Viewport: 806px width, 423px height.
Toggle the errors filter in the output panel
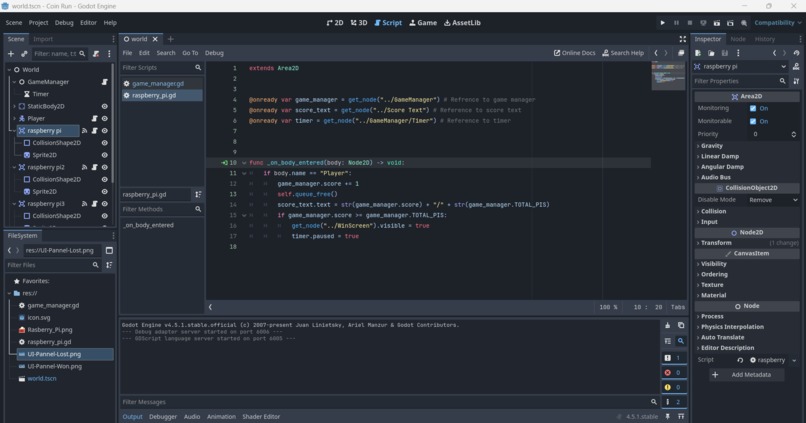(673, 373)
